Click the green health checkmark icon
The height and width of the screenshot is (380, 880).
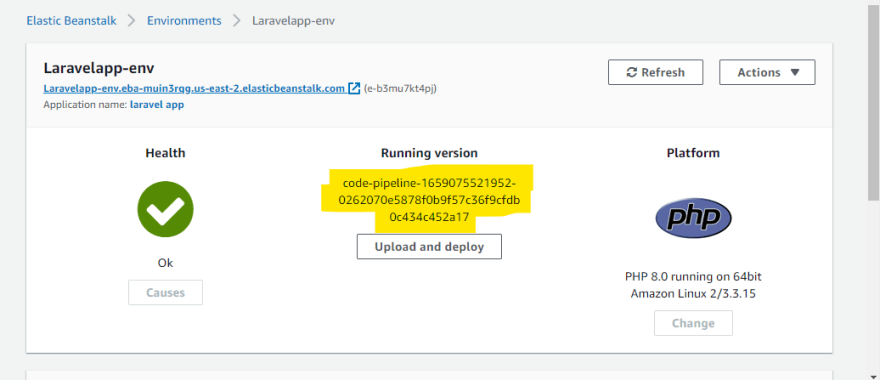166,209
